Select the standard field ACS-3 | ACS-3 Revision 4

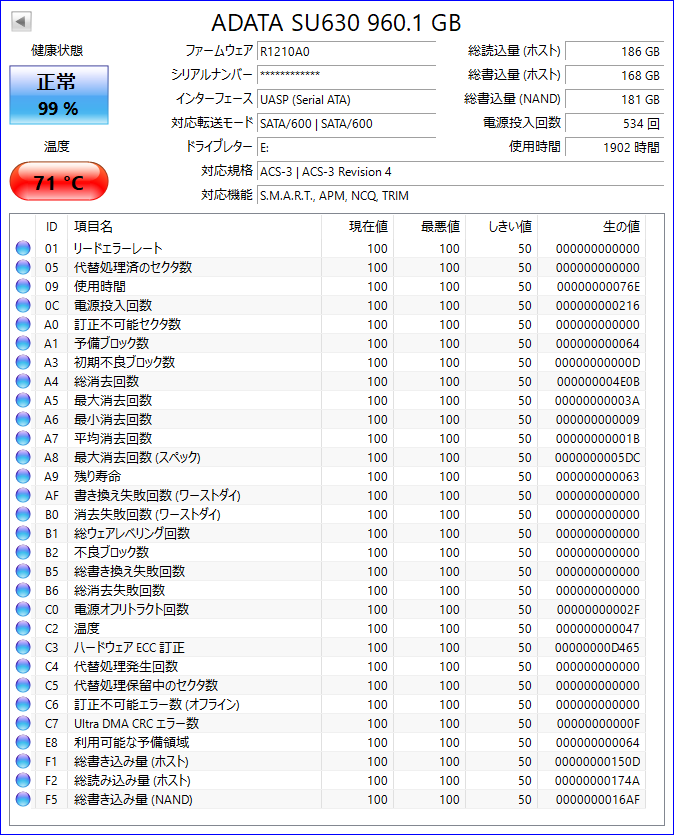tap(461, 172)
